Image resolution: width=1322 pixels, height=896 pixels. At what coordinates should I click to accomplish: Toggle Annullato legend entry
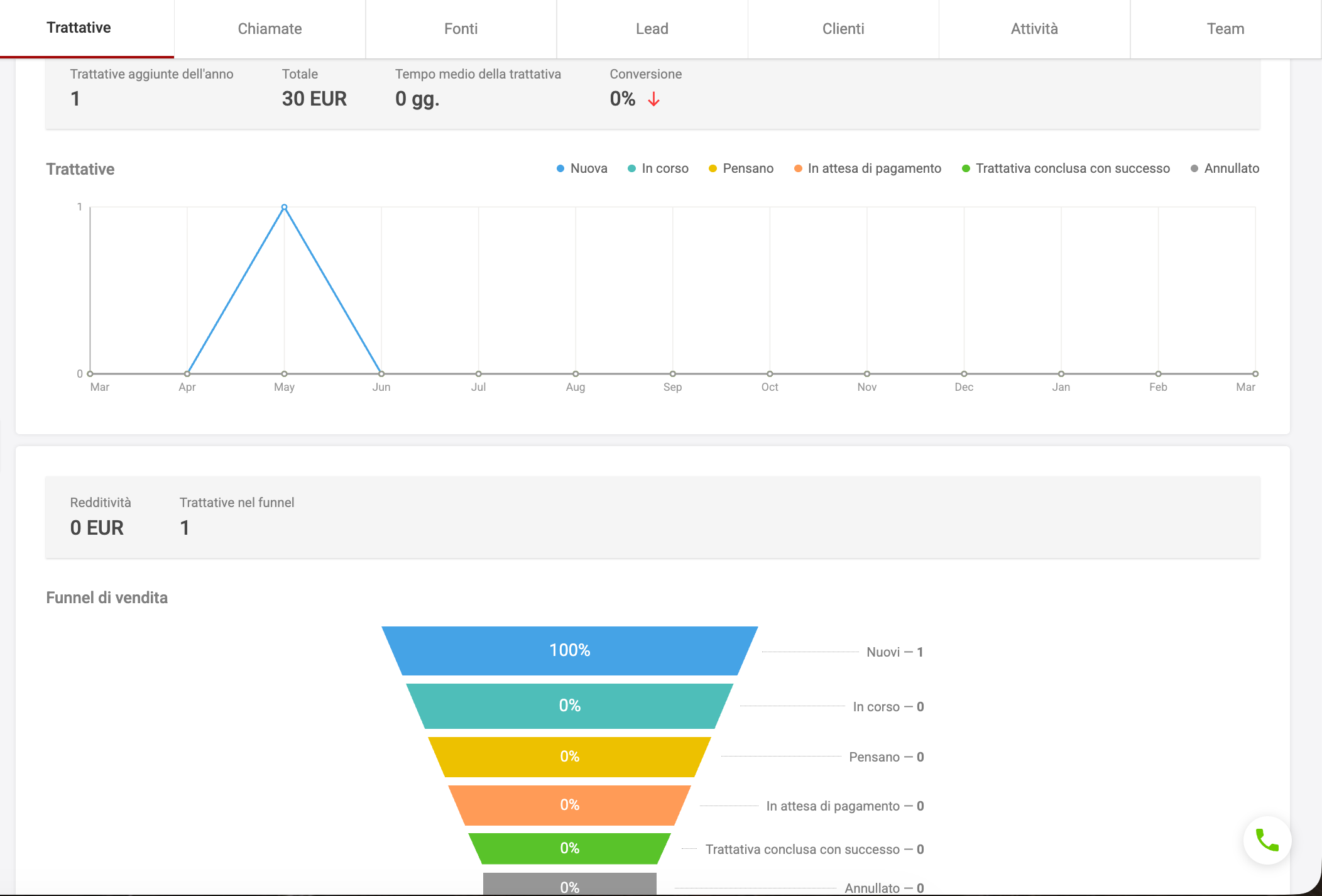click(1225, 168)
